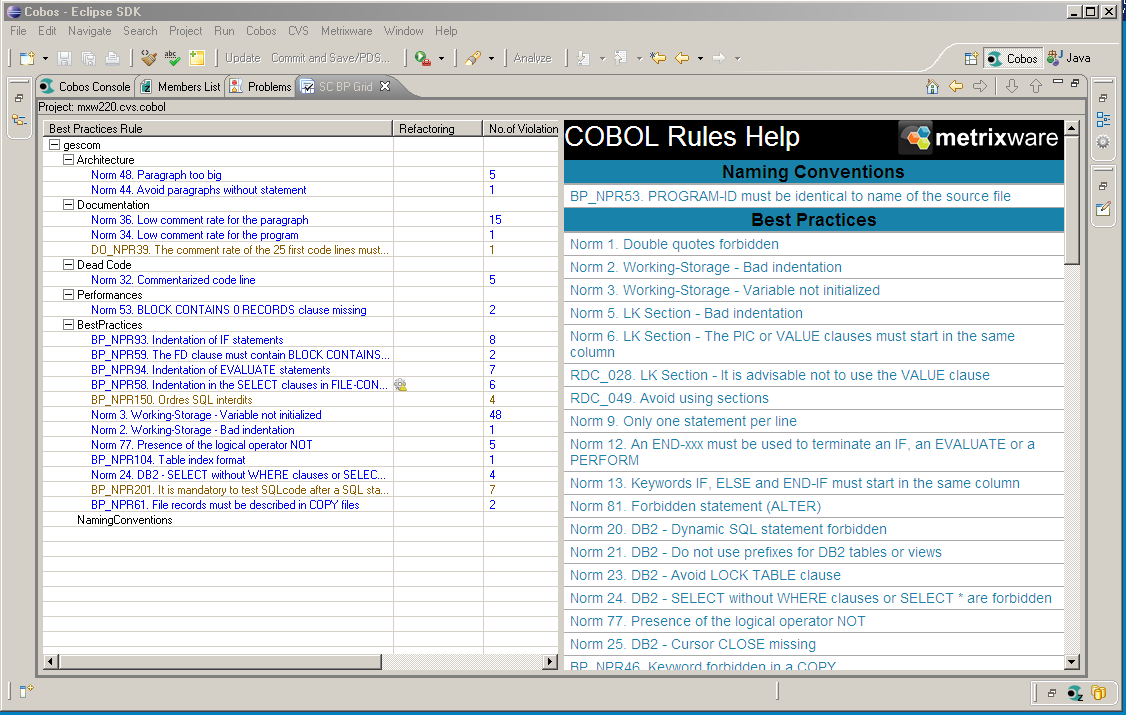Viewport: 1126px width, 715px height.
Task: Click the Print icon in toolbar
Action: 113,58
